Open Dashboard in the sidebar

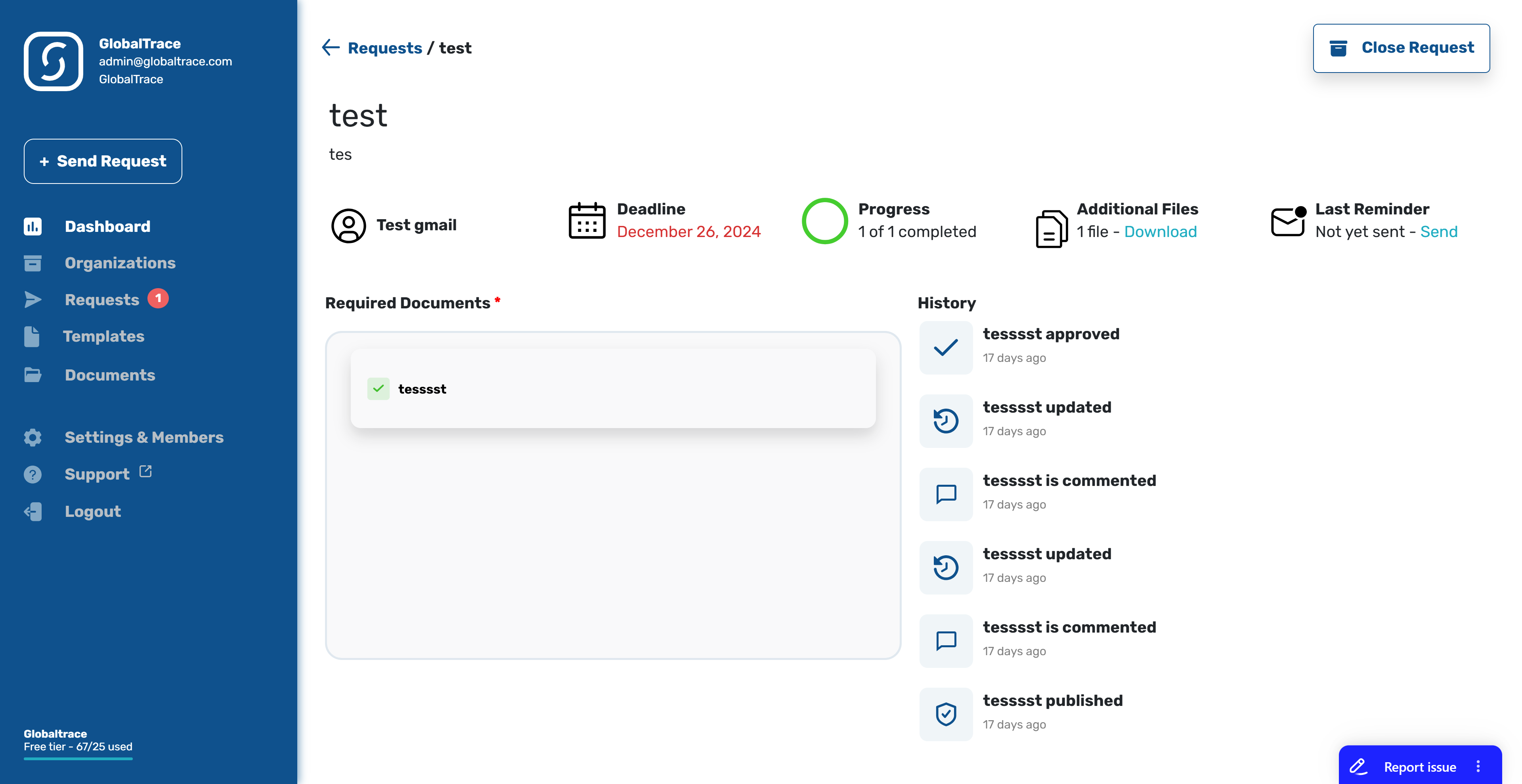[107, 226]
